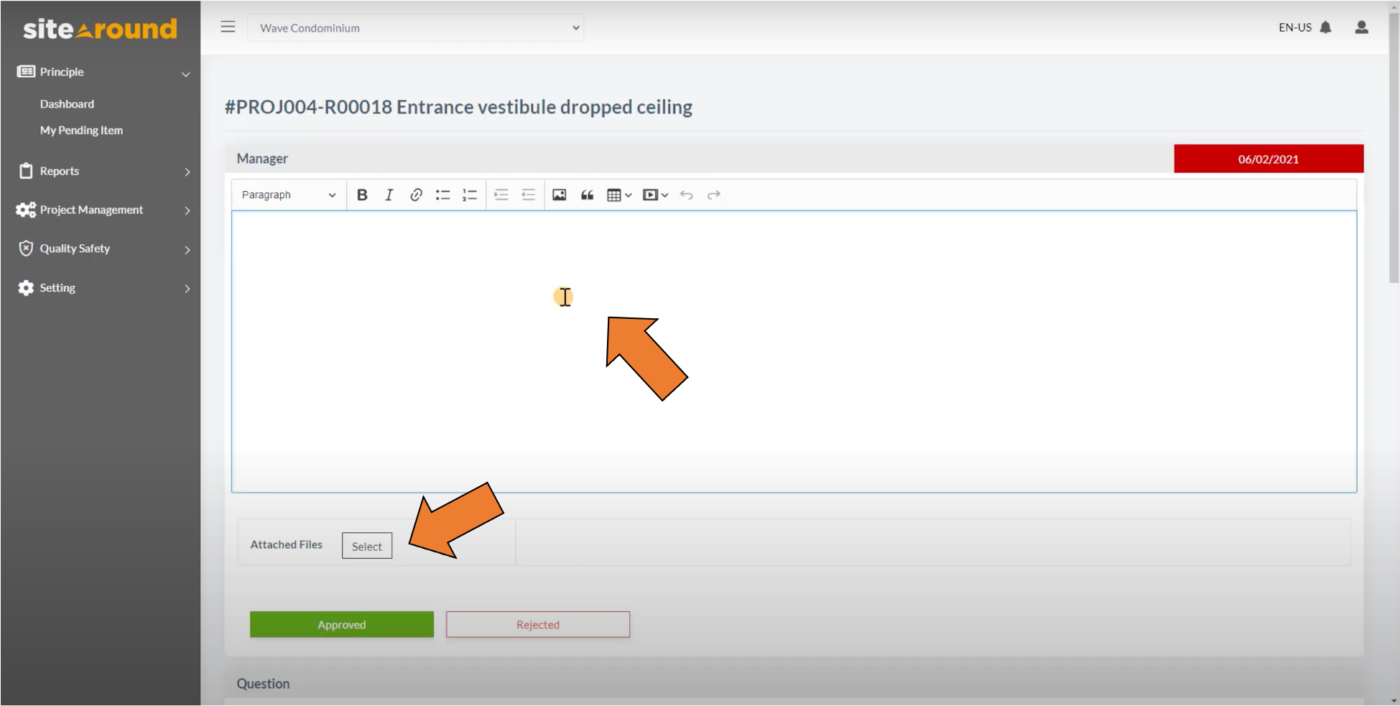Insert an image into the text editor

pos(559,194)
